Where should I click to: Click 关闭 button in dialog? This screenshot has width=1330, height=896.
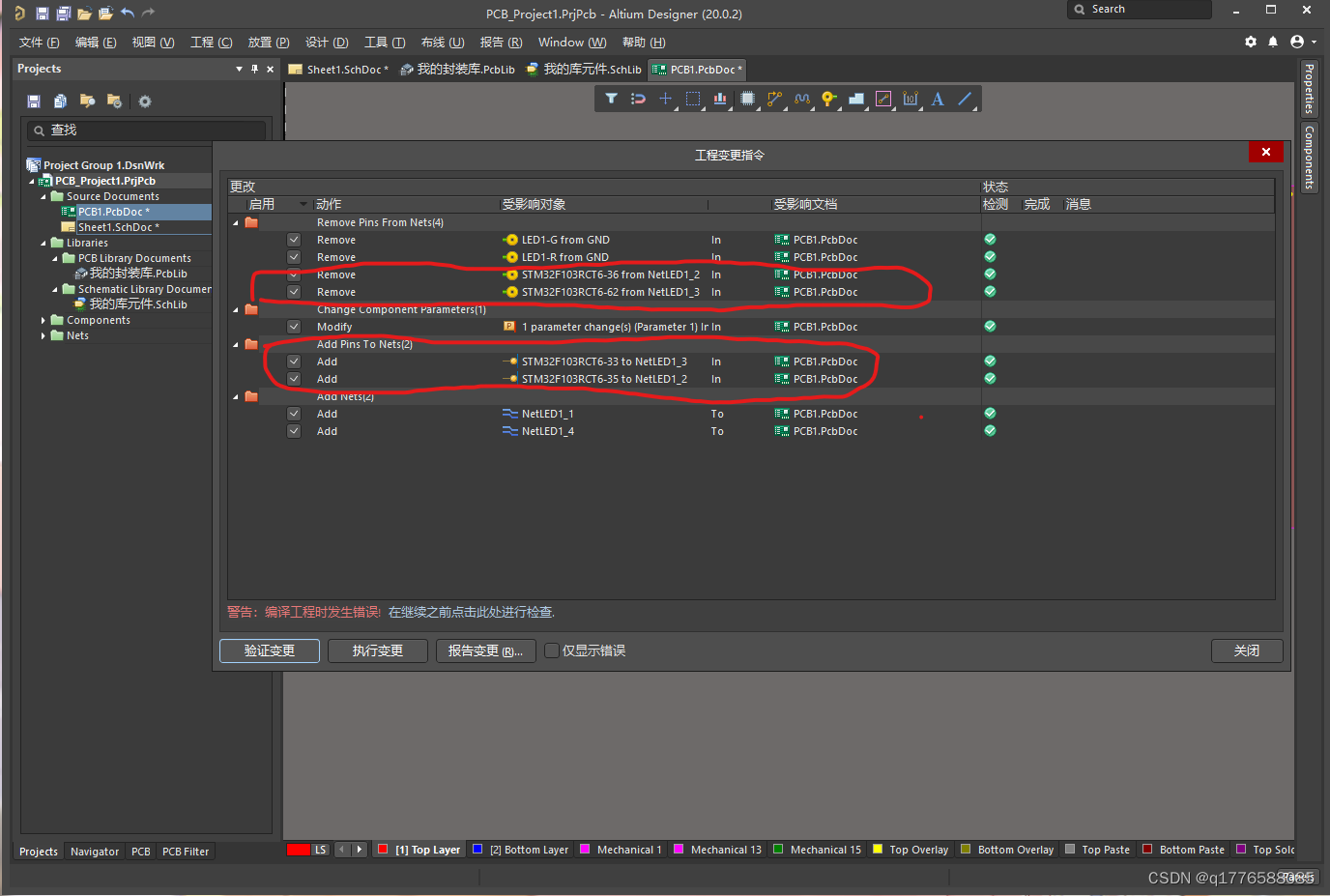(1247, 650)
